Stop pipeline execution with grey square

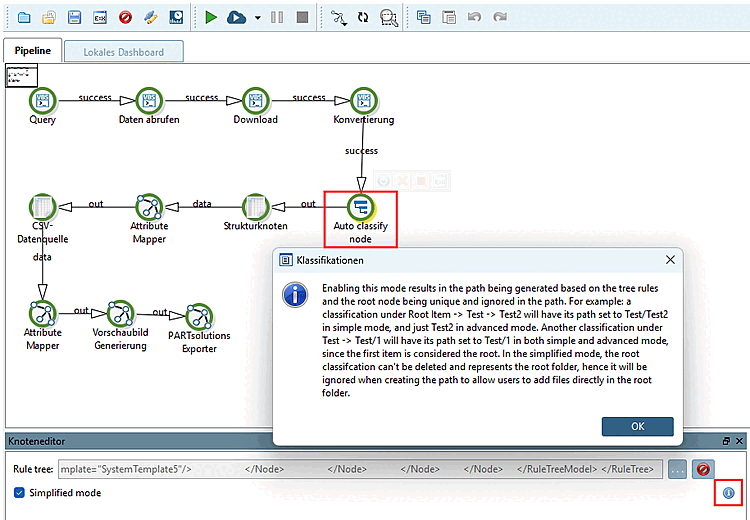302,18
